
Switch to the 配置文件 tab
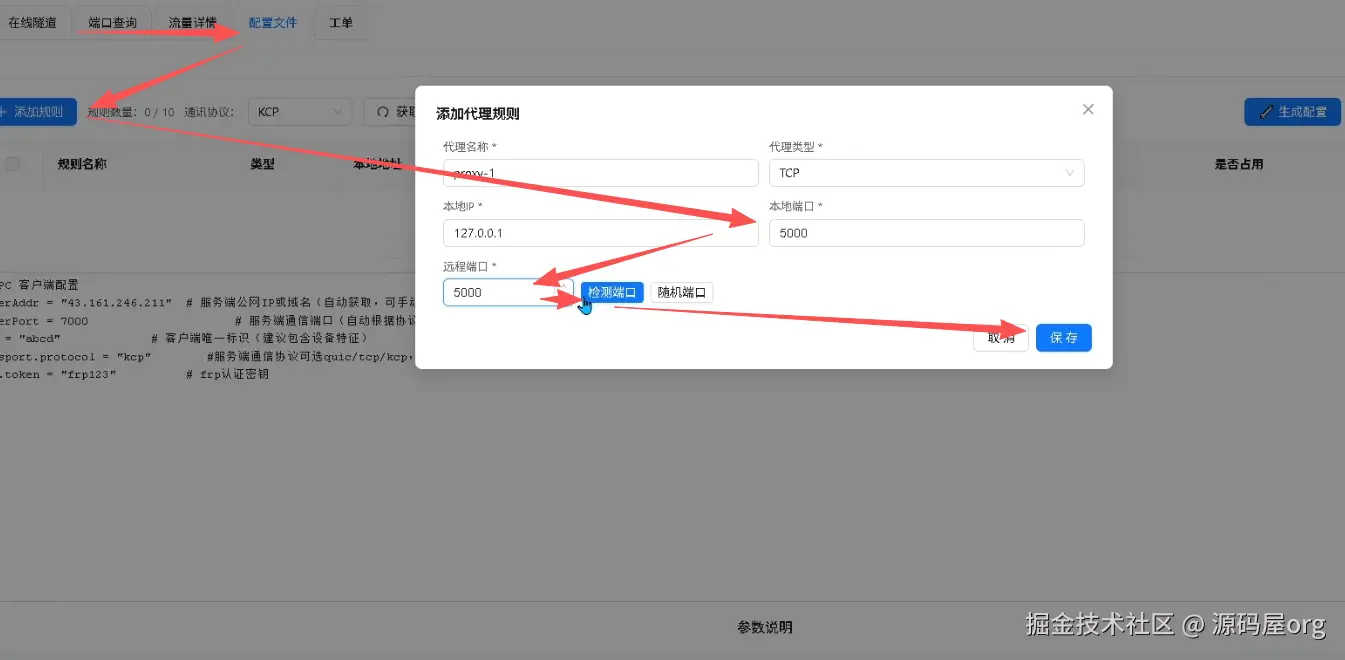point(272,22)
